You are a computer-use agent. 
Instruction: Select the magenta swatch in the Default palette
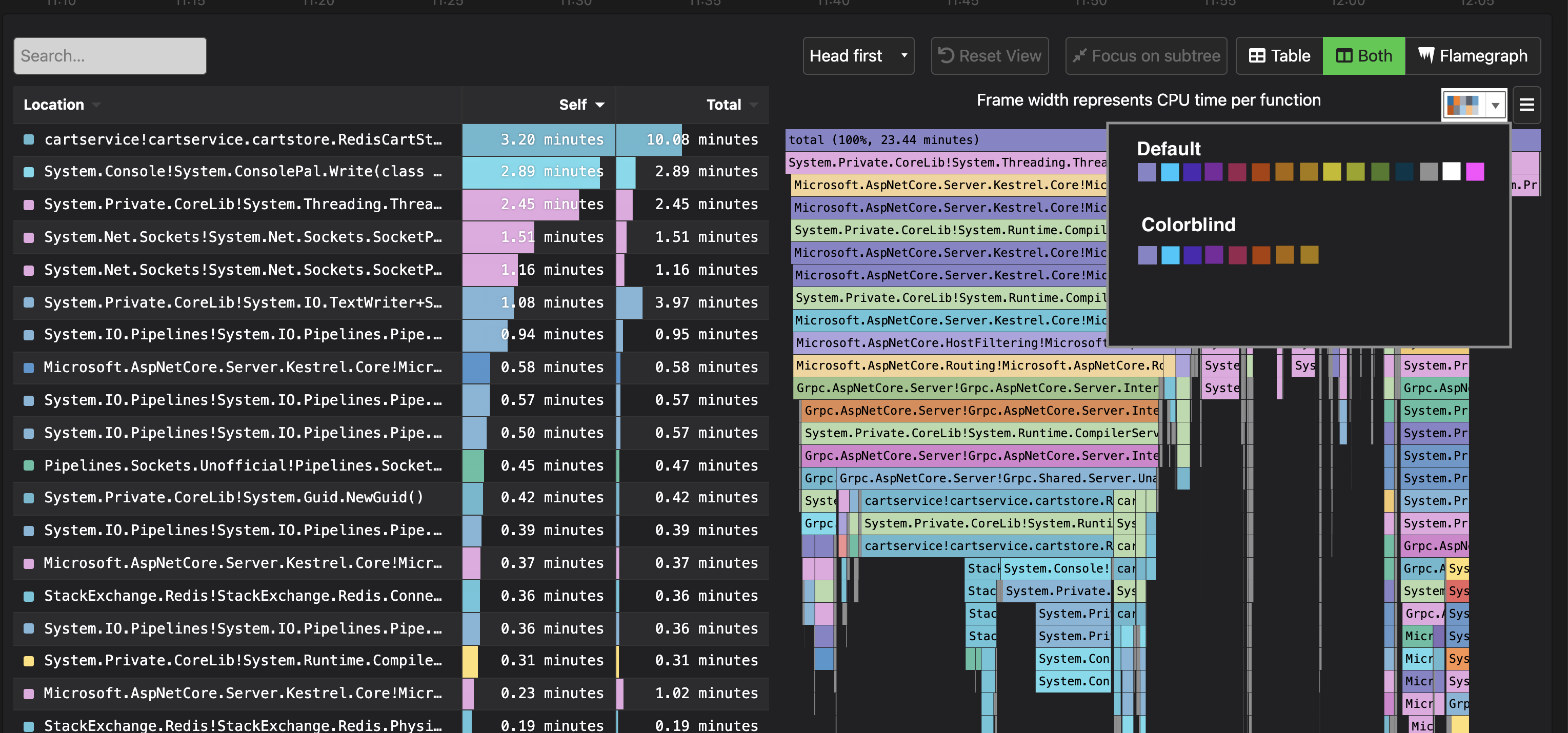pyautogui.click(x=1475, y=172)
